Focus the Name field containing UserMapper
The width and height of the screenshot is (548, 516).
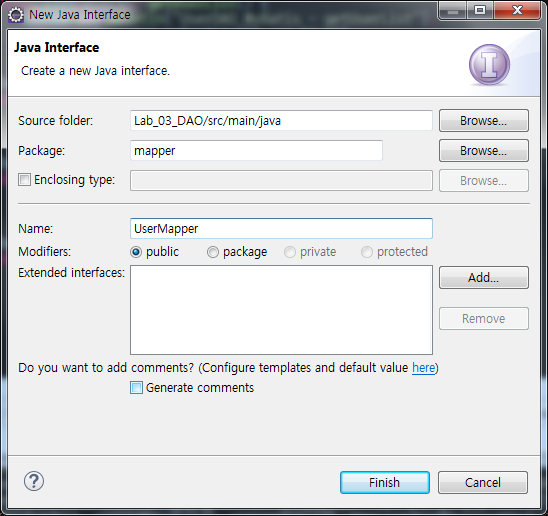[x=281, y=229]
